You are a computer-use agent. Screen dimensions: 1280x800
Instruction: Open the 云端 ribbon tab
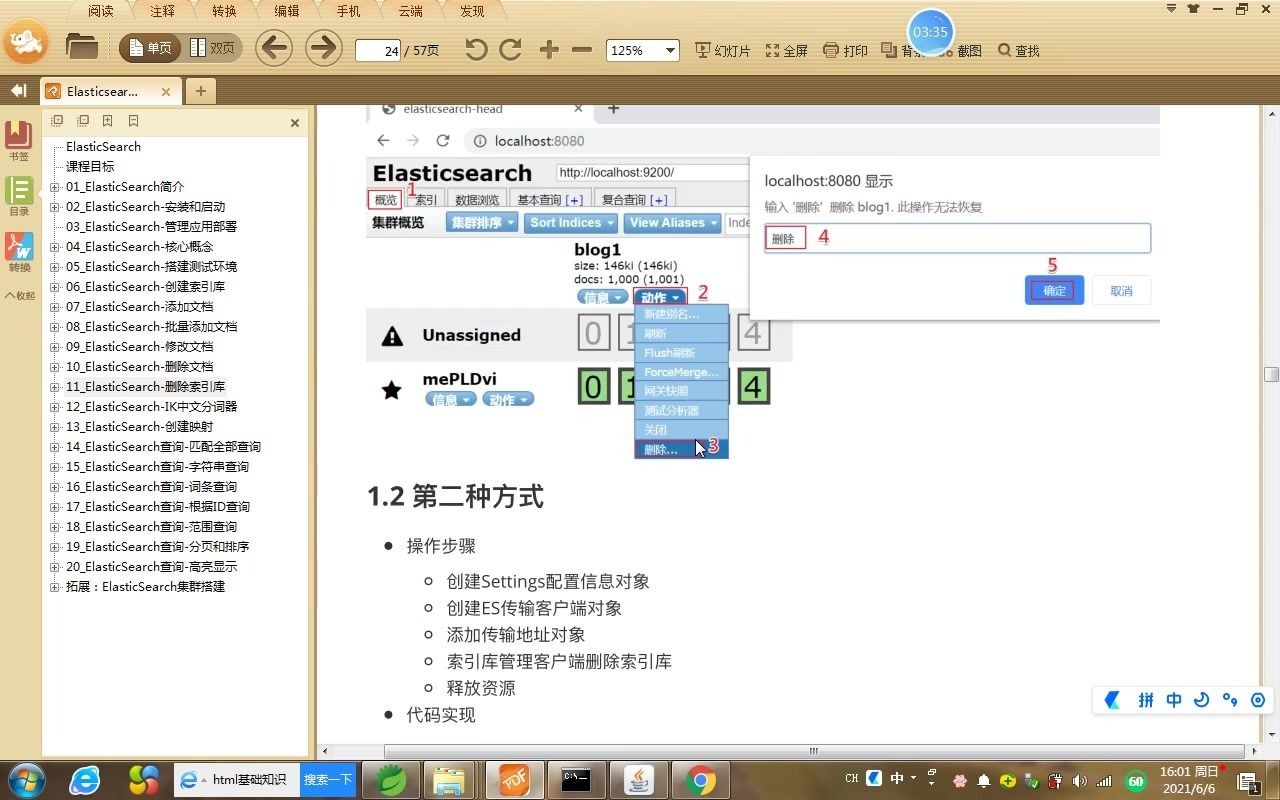tap(410, 11)
